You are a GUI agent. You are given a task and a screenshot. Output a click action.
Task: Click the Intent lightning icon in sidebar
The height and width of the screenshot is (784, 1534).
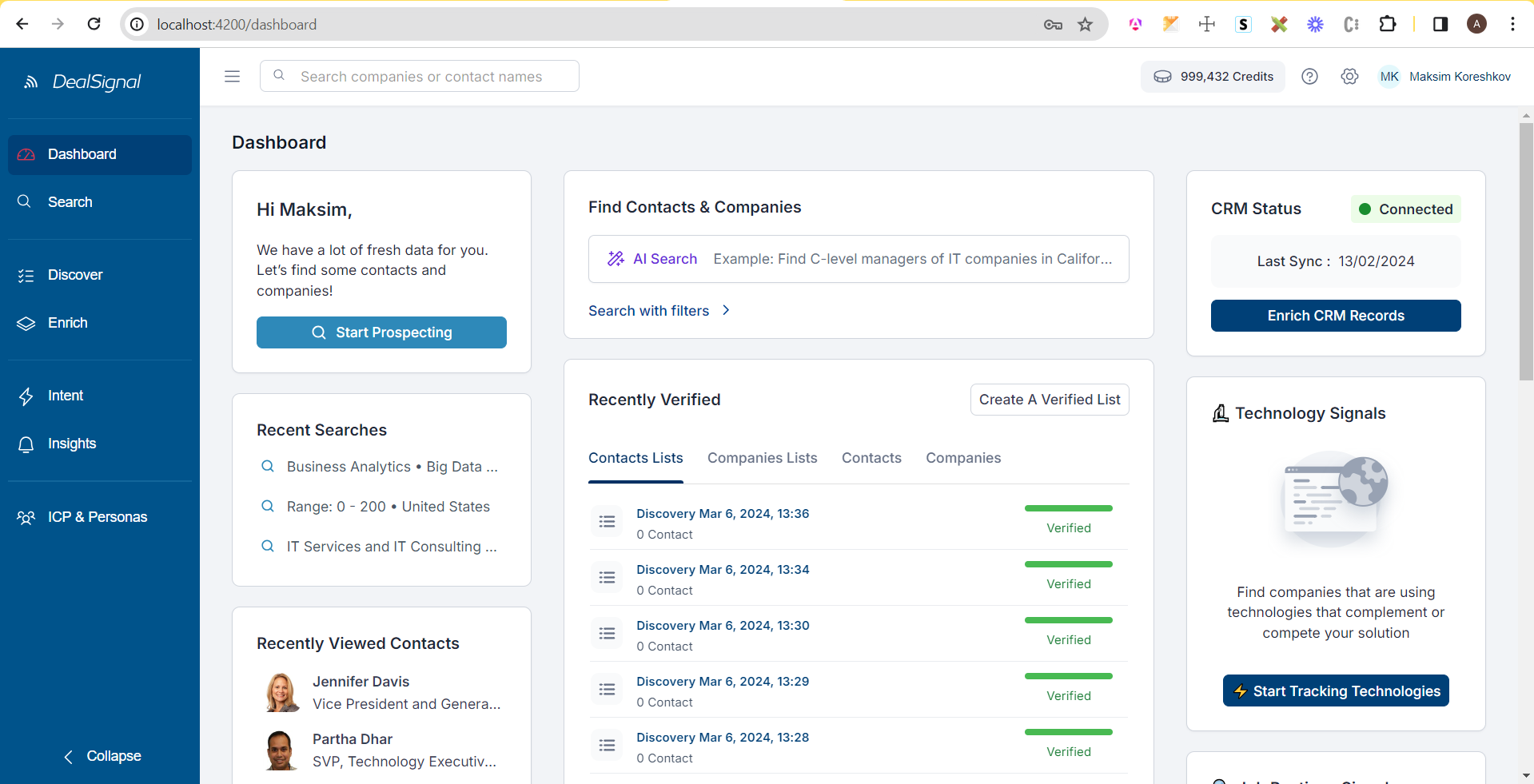point(26,396)
